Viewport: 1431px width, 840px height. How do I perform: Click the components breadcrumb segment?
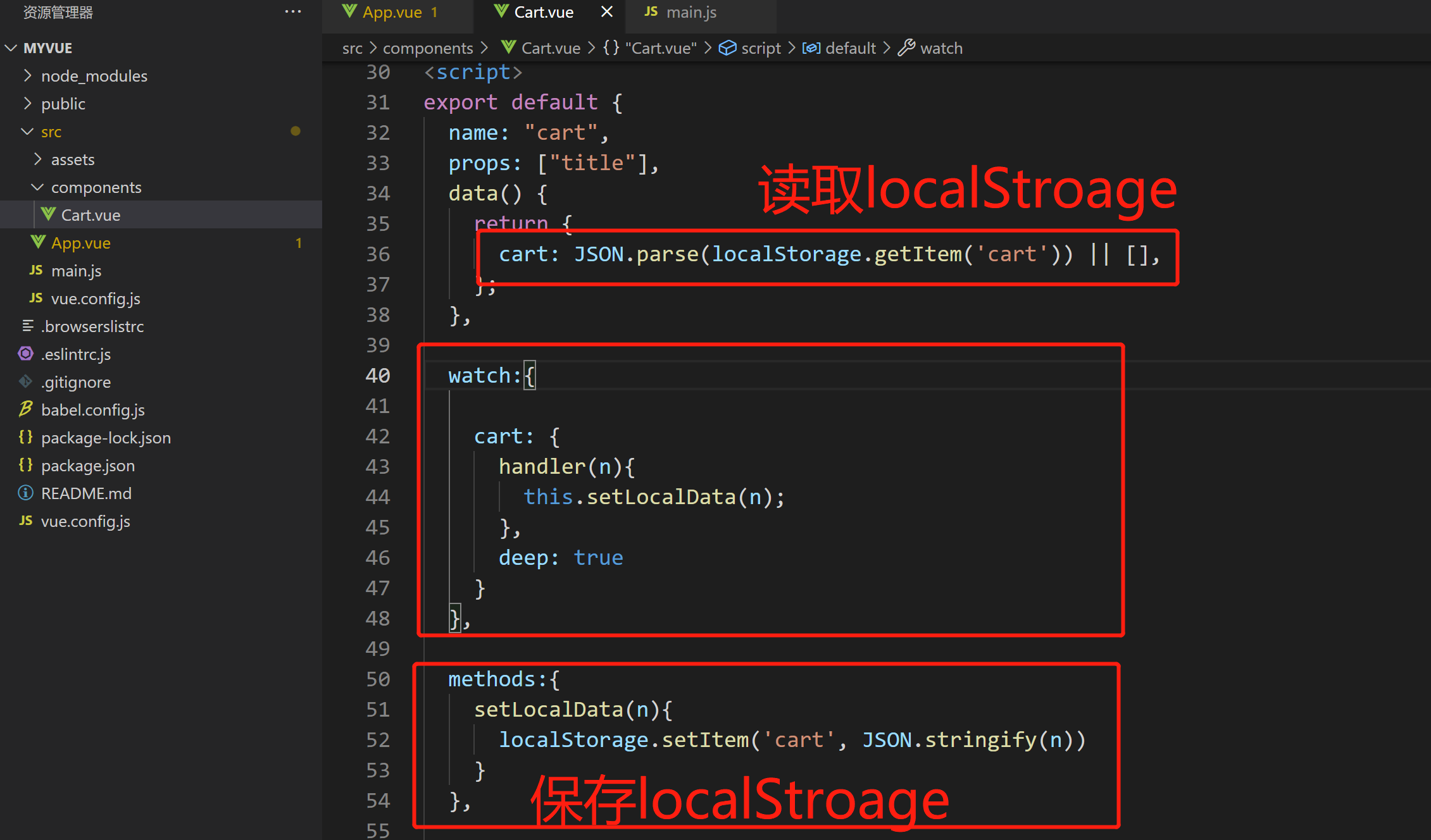(x=428, y=48)
